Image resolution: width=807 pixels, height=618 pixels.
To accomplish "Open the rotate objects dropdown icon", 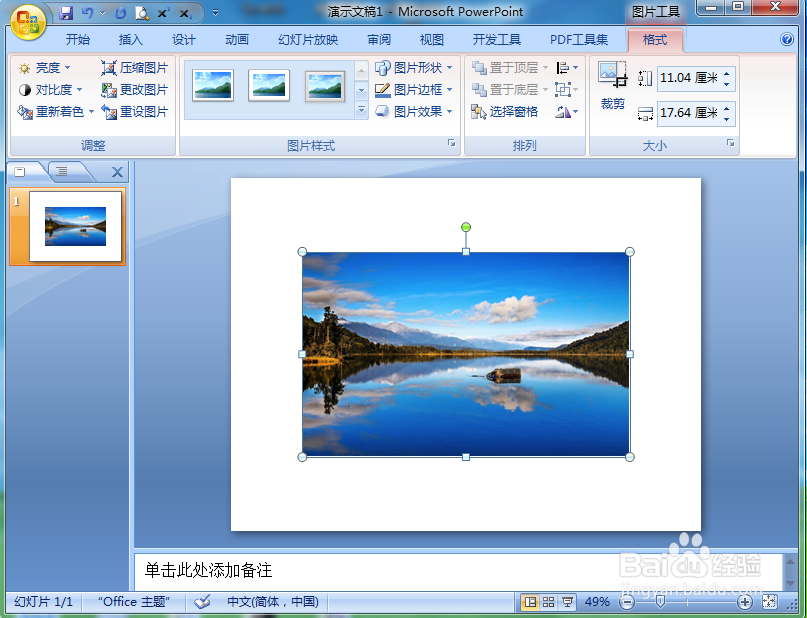I will pyautogui.click(x=567, y=112).
